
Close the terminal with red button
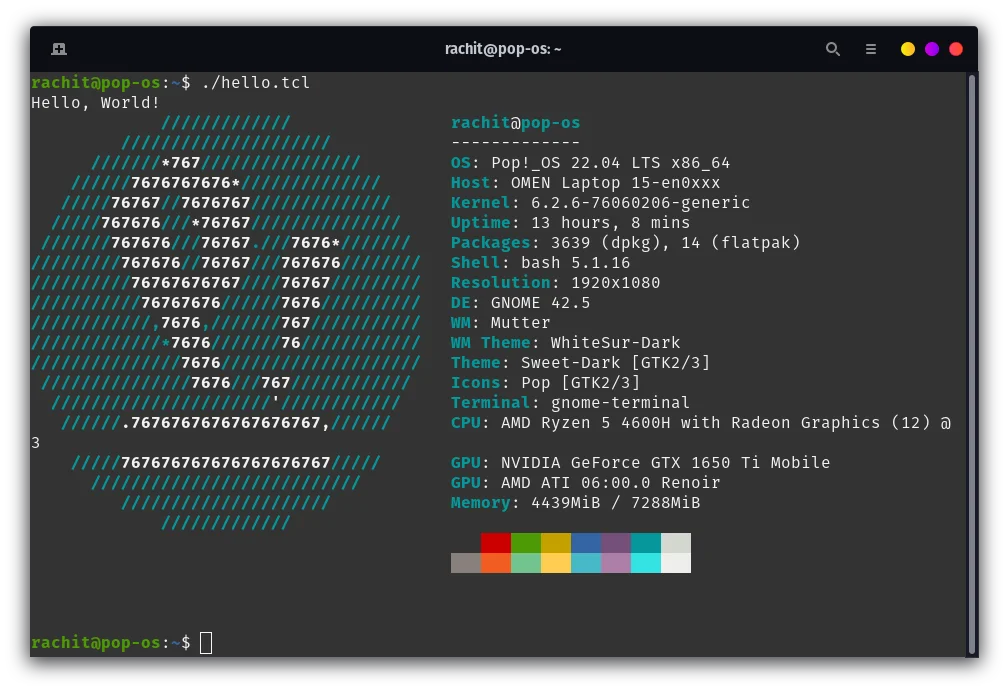(x=956, y=49)
